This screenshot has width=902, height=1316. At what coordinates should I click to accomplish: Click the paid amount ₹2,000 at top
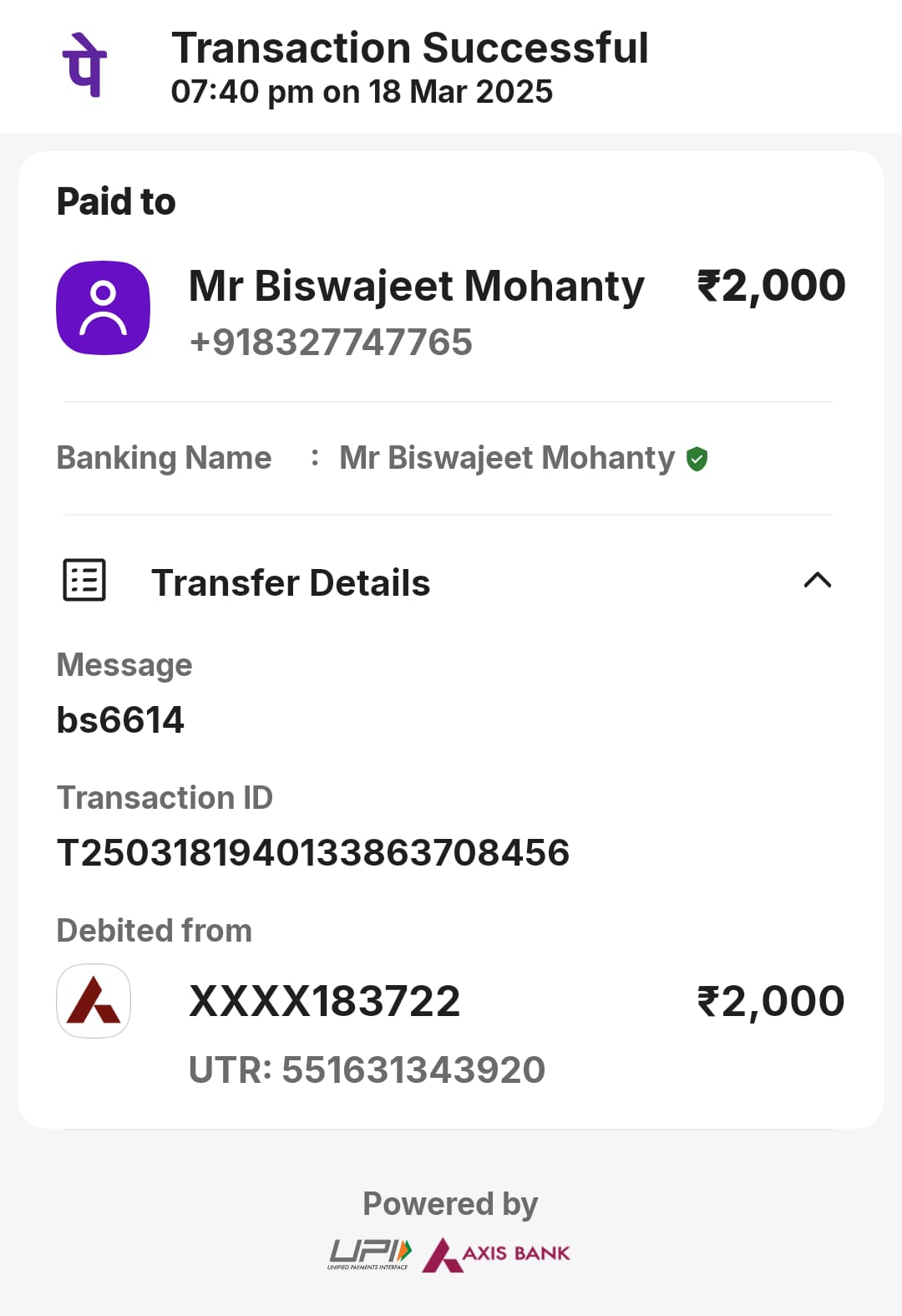coord(771,286)
